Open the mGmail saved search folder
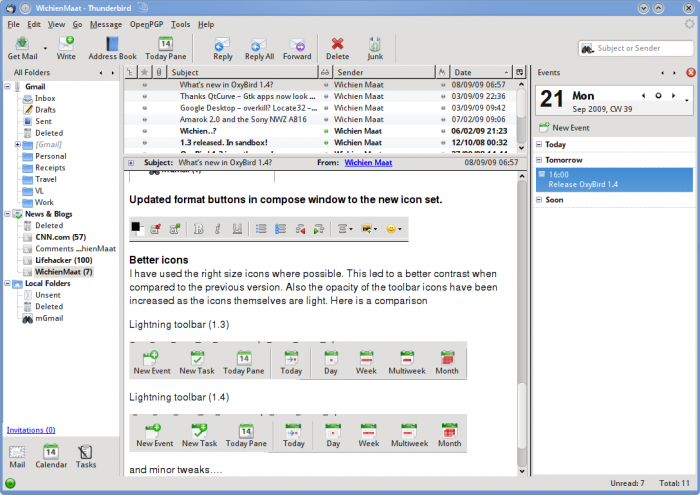Viewport: 700px width, 495px height. [49, 318]
